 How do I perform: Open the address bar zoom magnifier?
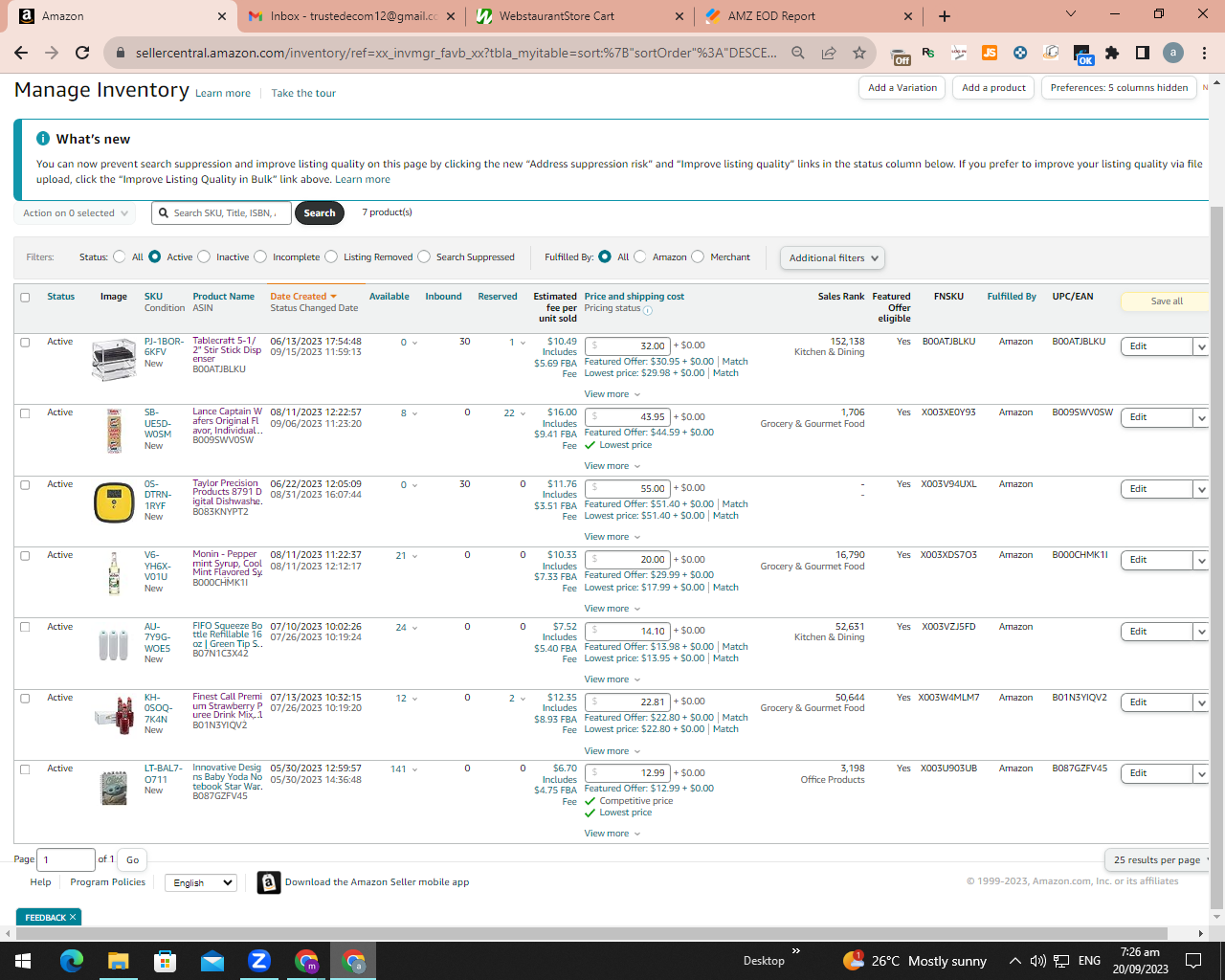coord(798,53)
